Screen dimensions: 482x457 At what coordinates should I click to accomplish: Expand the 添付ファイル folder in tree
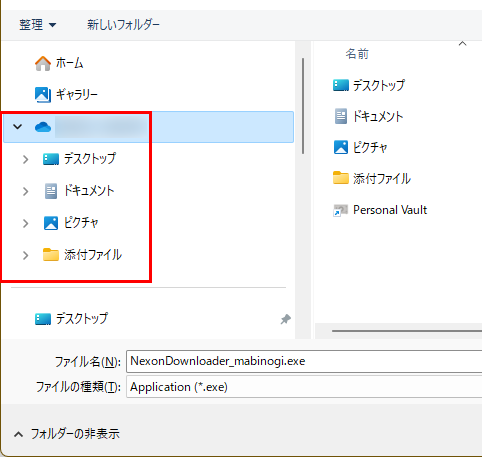25,255
